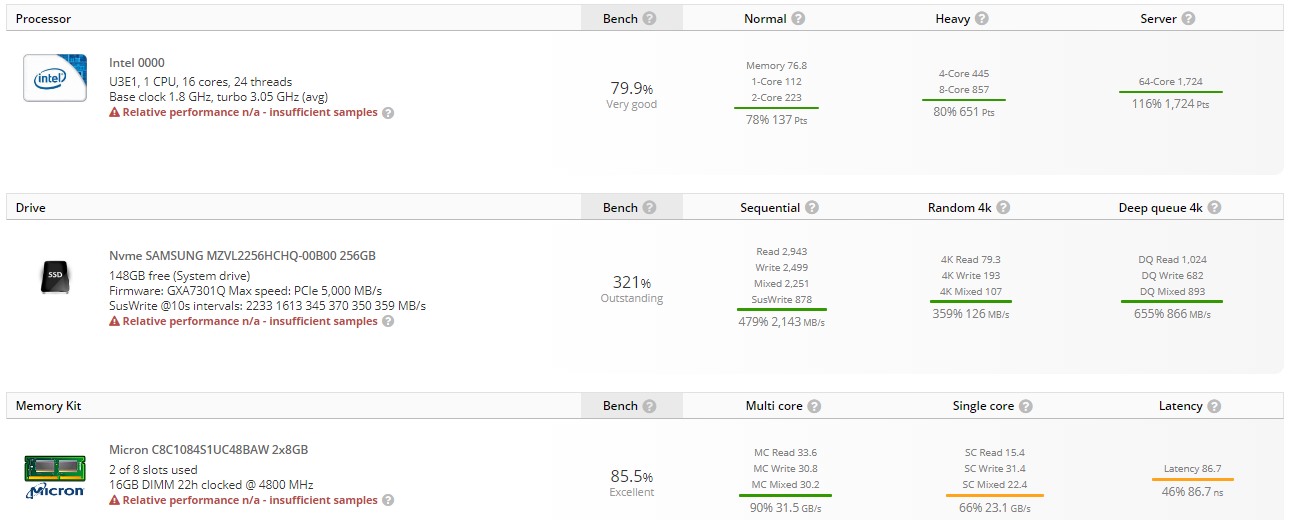Click the help icon beside Heavy
The image size is (1290, 520).
982,18
